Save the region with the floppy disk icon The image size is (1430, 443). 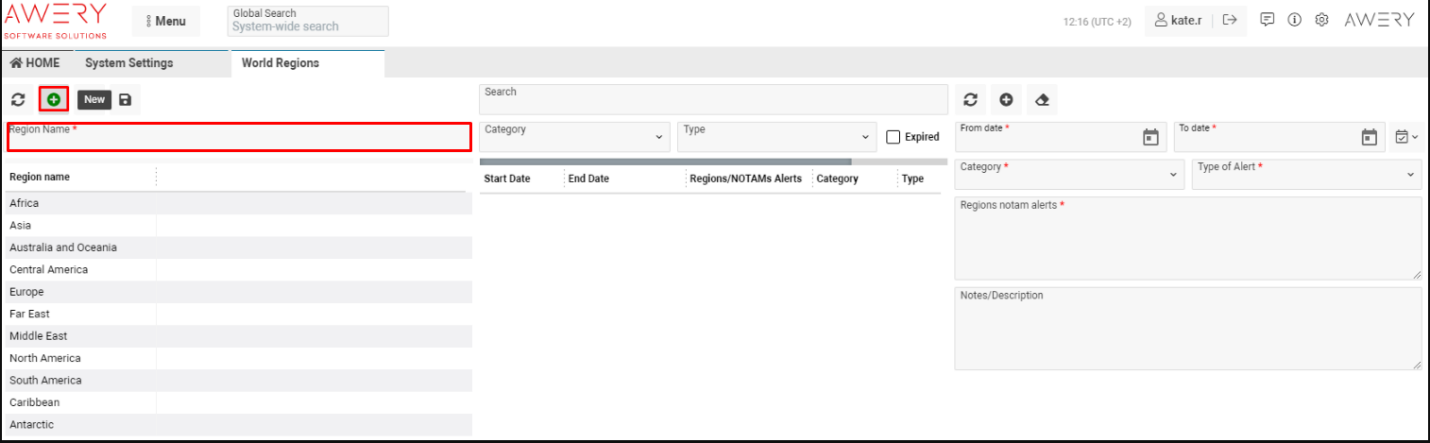pyautogui.click(x=125, y=99)
